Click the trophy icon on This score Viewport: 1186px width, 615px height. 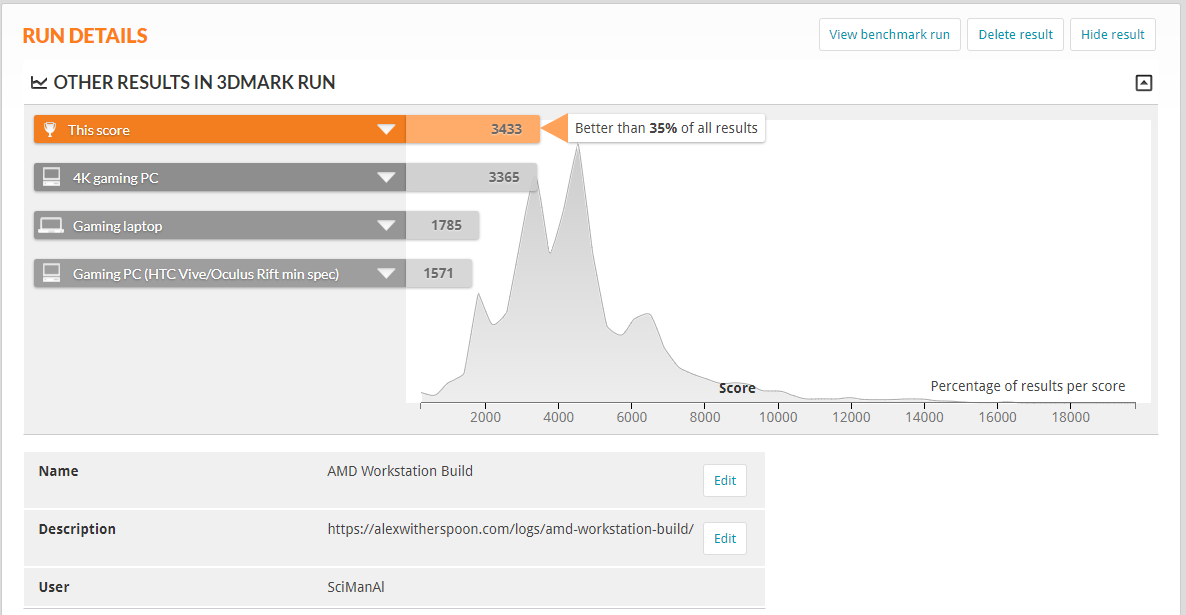pos(50,130)
